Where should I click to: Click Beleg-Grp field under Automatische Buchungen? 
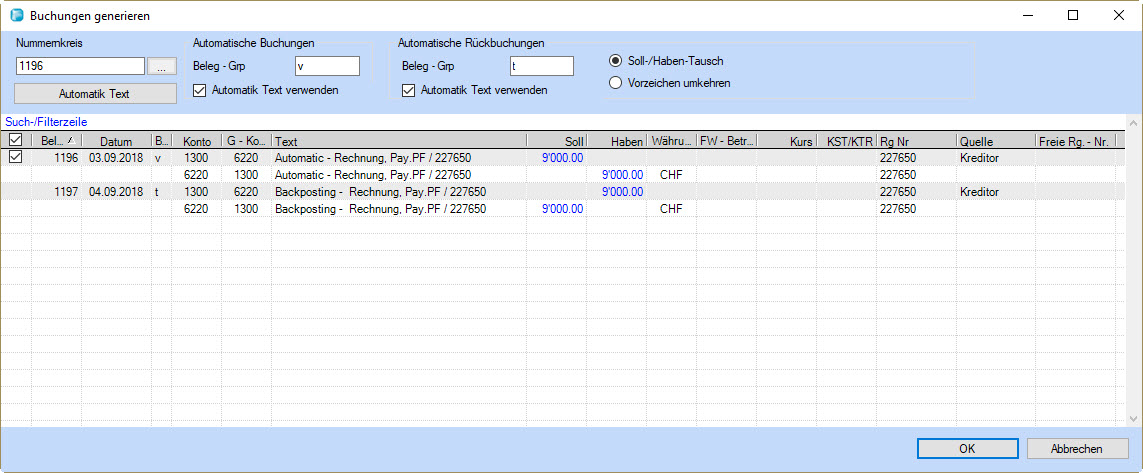click(326, 66)
